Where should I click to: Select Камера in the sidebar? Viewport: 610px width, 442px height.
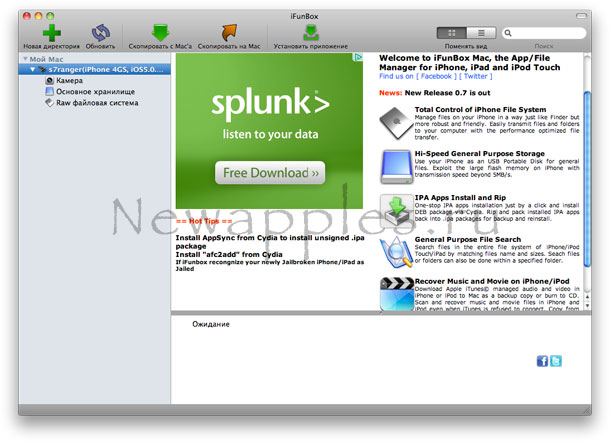click(69, 80)
